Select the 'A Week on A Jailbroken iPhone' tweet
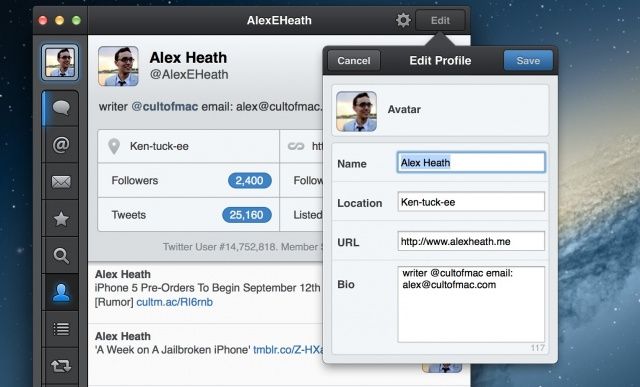Image resolution: width=640 pixels, height=387 pixels. [x=205, y=354]
